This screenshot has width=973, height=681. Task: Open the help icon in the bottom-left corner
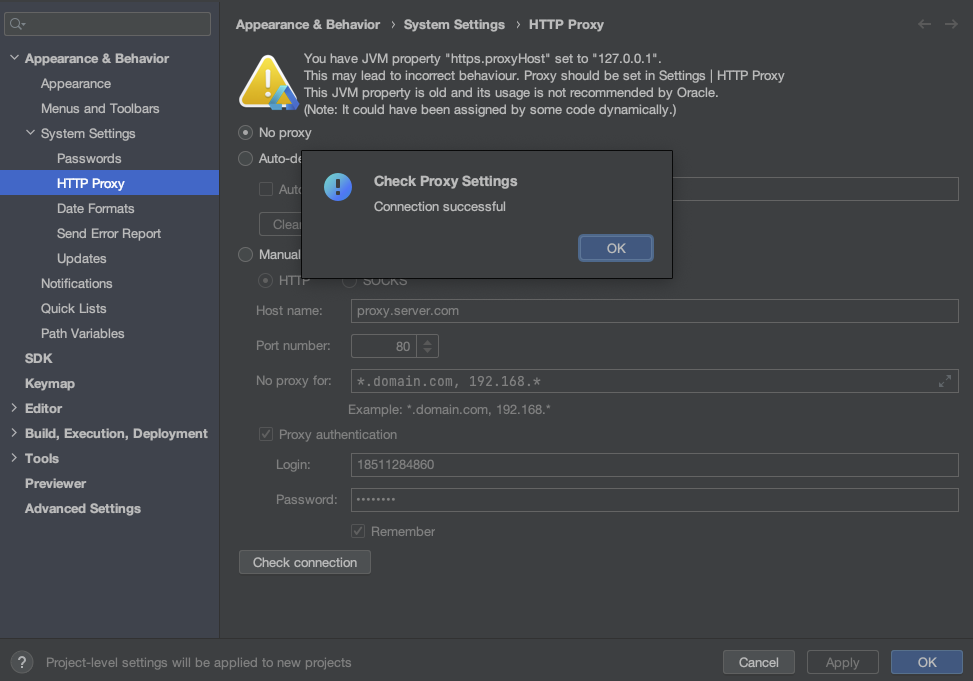(x=21, y=662)
